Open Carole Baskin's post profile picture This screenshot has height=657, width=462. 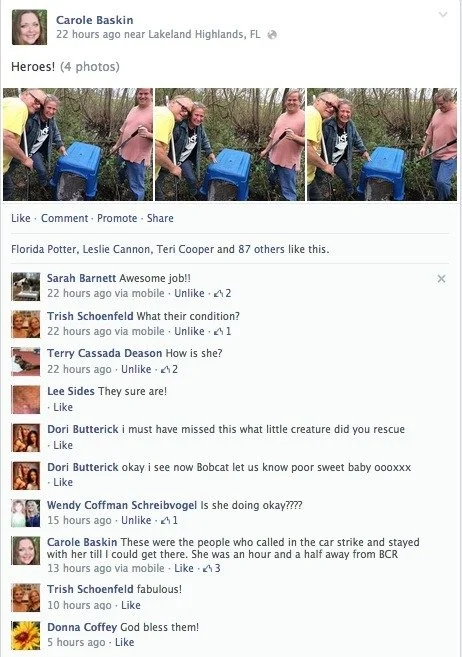(x=29, y=27)
